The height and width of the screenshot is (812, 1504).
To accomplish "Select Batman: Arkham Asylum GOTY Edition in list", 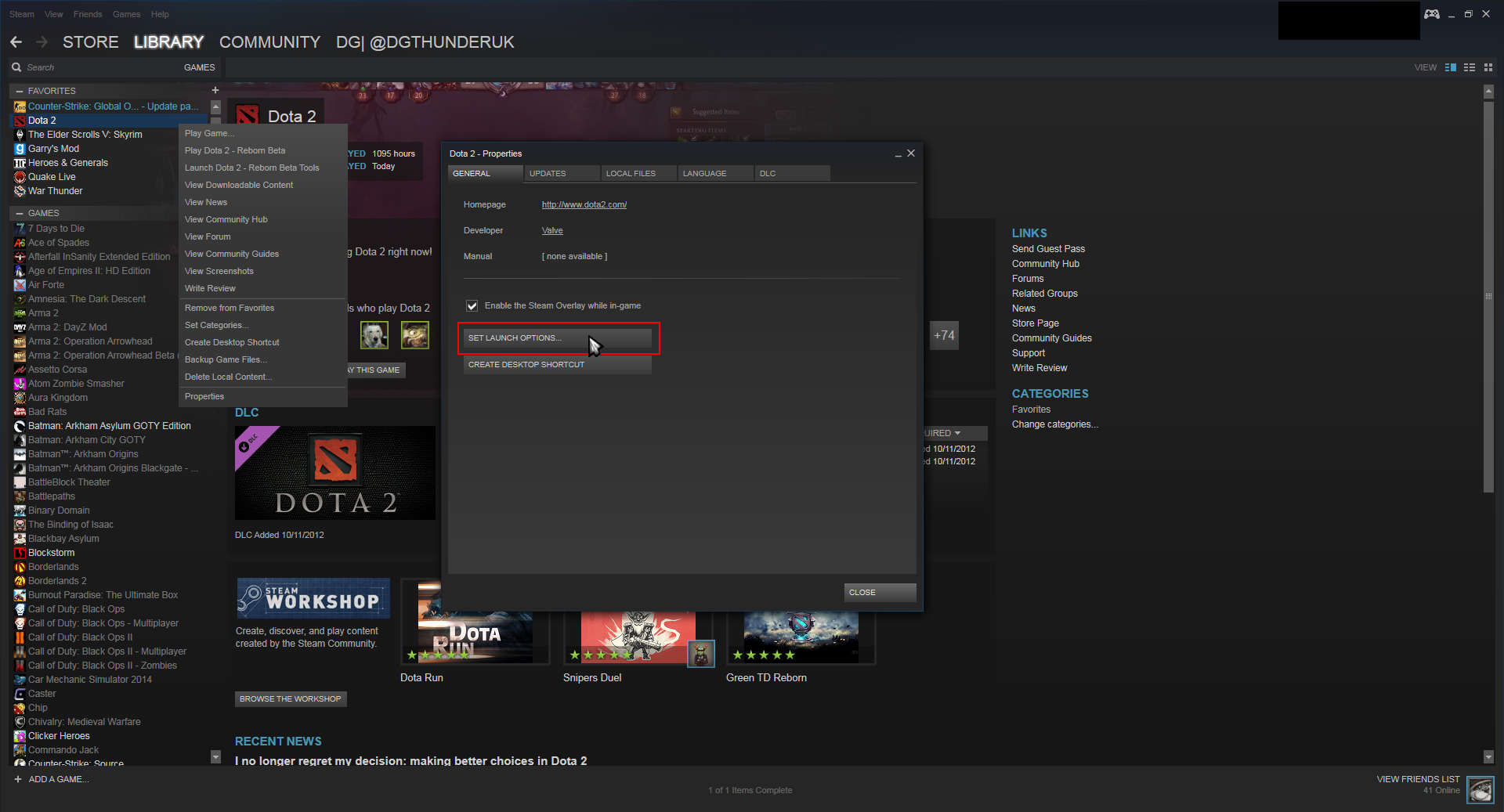I will point(110,426).
